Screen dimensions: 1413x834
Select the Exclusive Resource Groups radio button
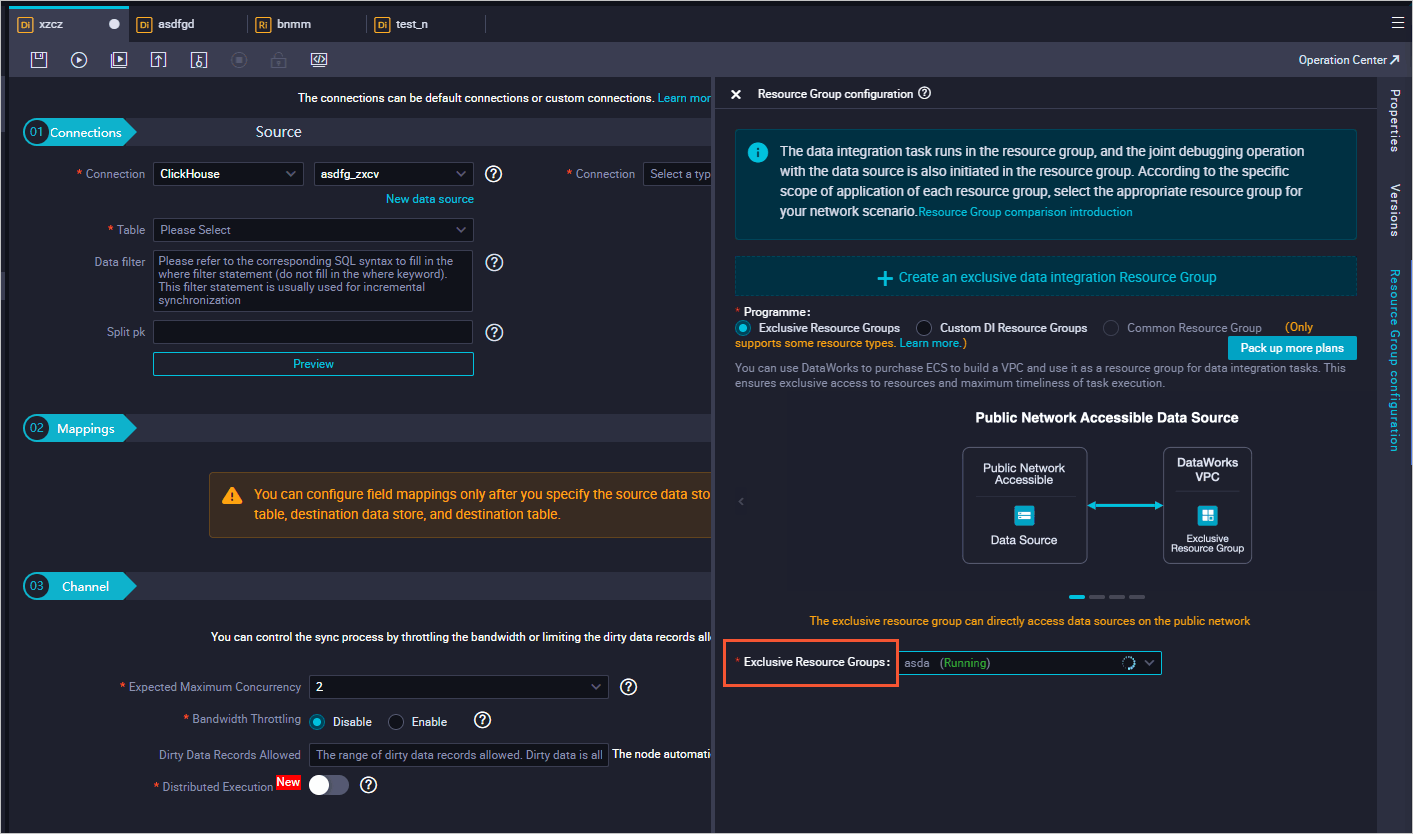[743, 328]
